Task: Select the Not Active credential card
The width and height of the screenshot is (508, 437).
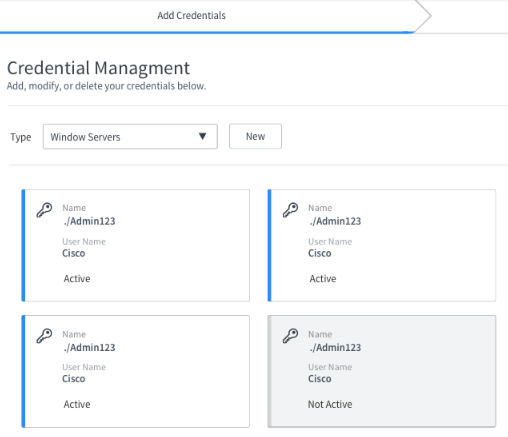Action: point(382,371)
